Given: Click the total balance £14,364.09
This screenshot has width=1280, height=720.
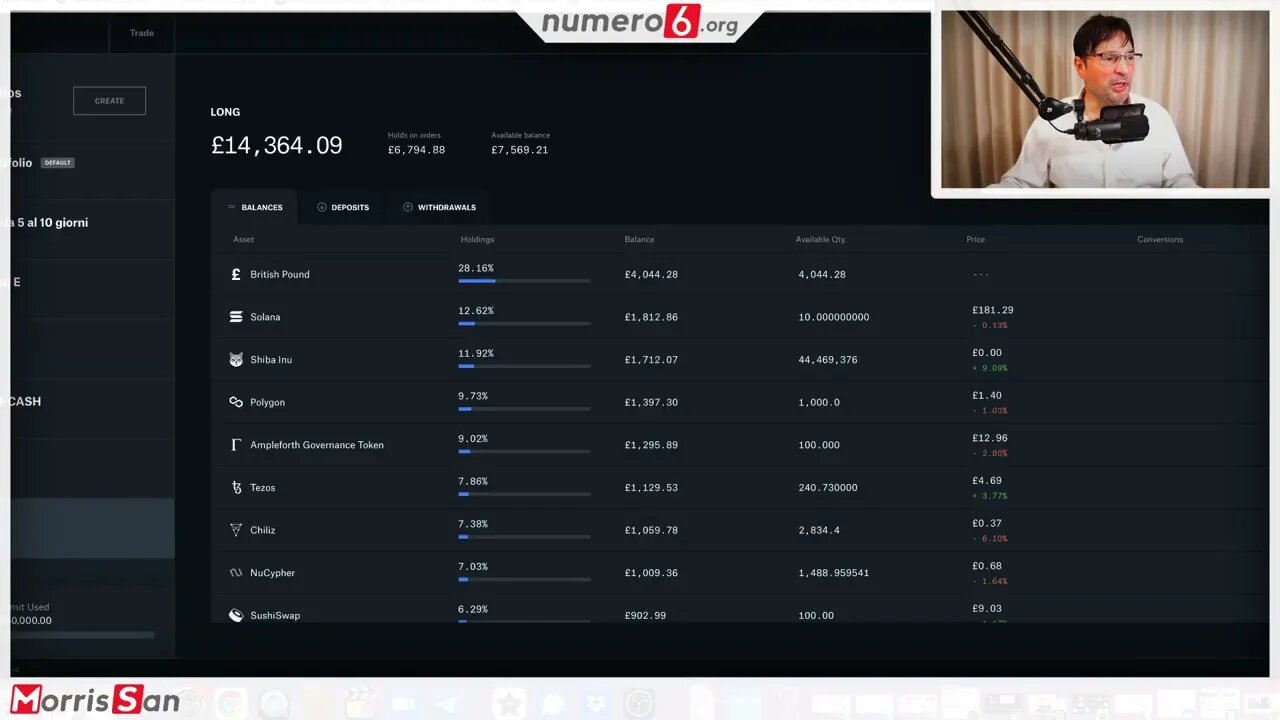Looking at the screenshot, I should coord(276,146).
